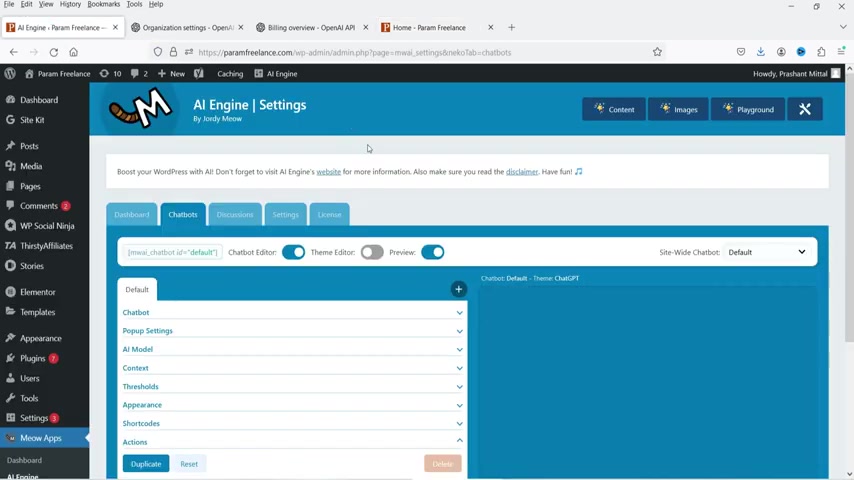This screenshot has width=854, height=480.
Task: Open Dashboard in WordPress sidebar
Action: (x=39, y=100)
